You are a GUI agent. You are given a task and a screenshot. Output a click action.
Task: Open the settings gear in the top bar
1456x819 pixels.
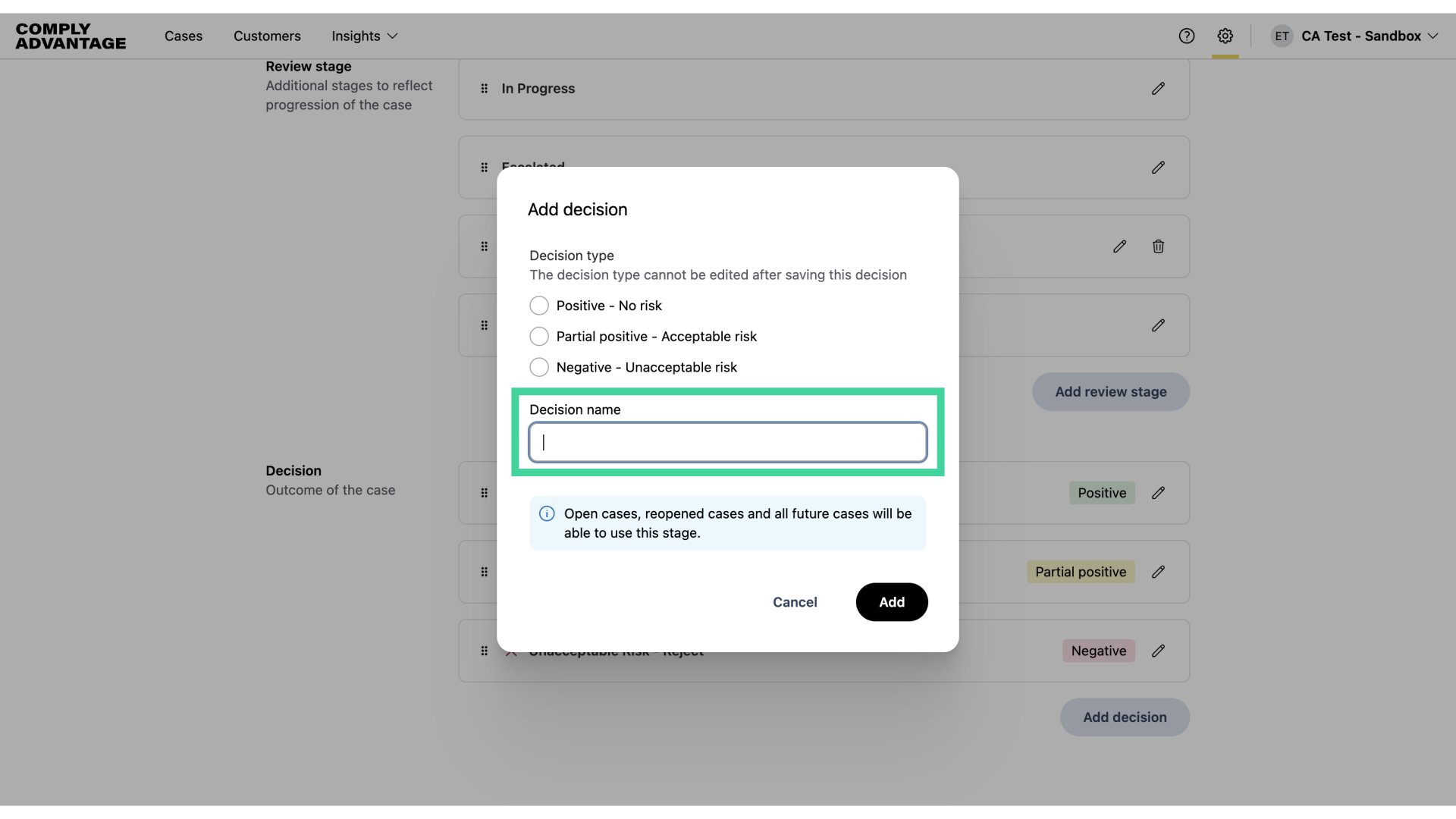click(1225, 36)
